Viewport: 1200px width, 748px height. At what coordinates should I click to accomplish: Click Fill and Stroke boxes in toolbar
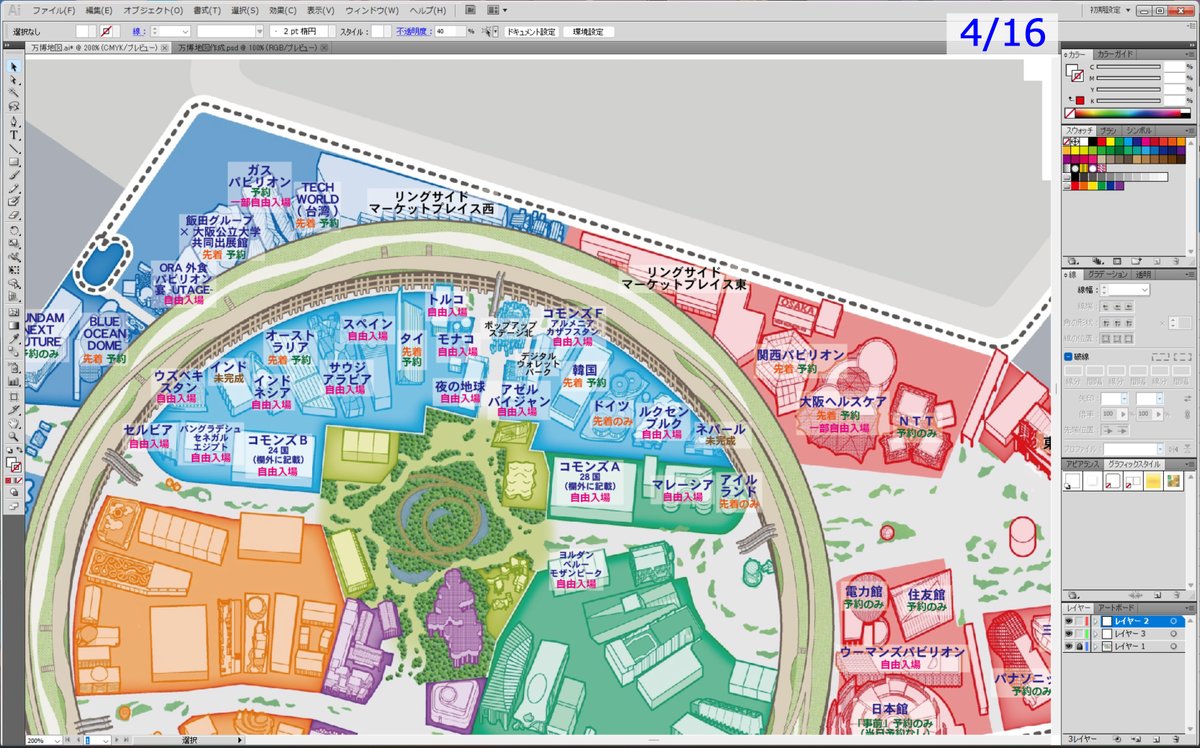point(14,466)
